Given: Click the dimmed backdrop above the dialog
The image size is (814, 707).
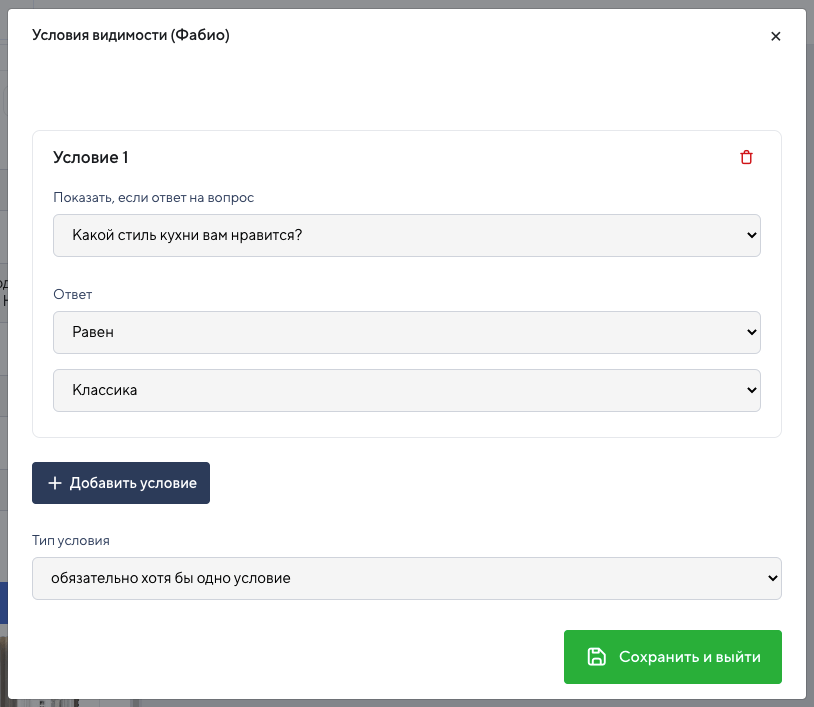Looking at the screenshot, I should tap(407, 4).
